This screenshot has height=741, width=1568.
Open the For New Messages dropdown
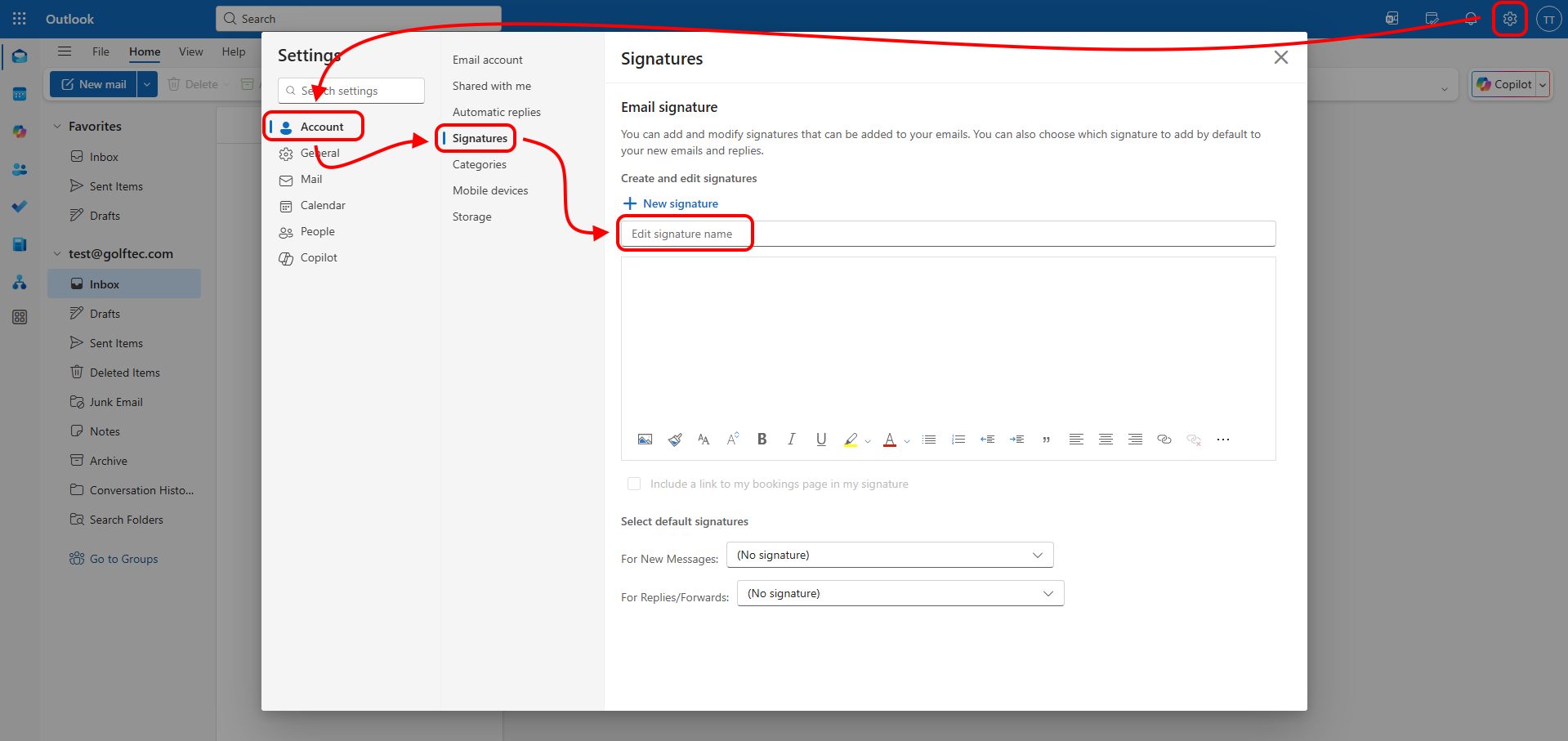click(890, 555)
